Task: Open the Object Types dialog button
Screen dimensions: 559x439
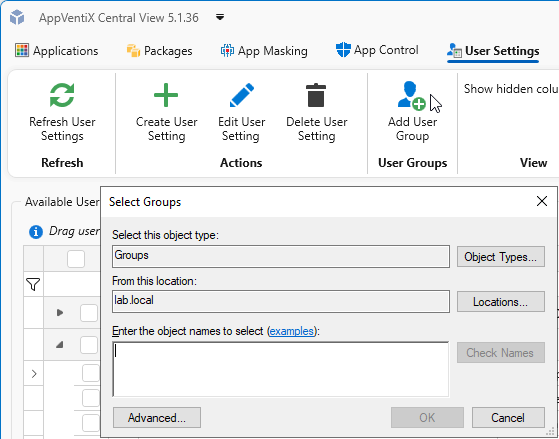Action: click(501, 257)
